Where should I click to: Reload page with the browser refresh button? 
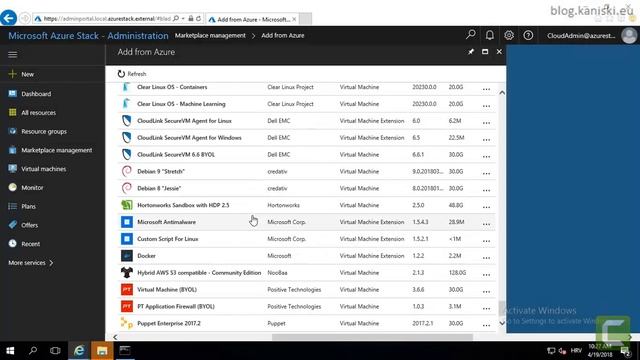(x=198, y=19)
